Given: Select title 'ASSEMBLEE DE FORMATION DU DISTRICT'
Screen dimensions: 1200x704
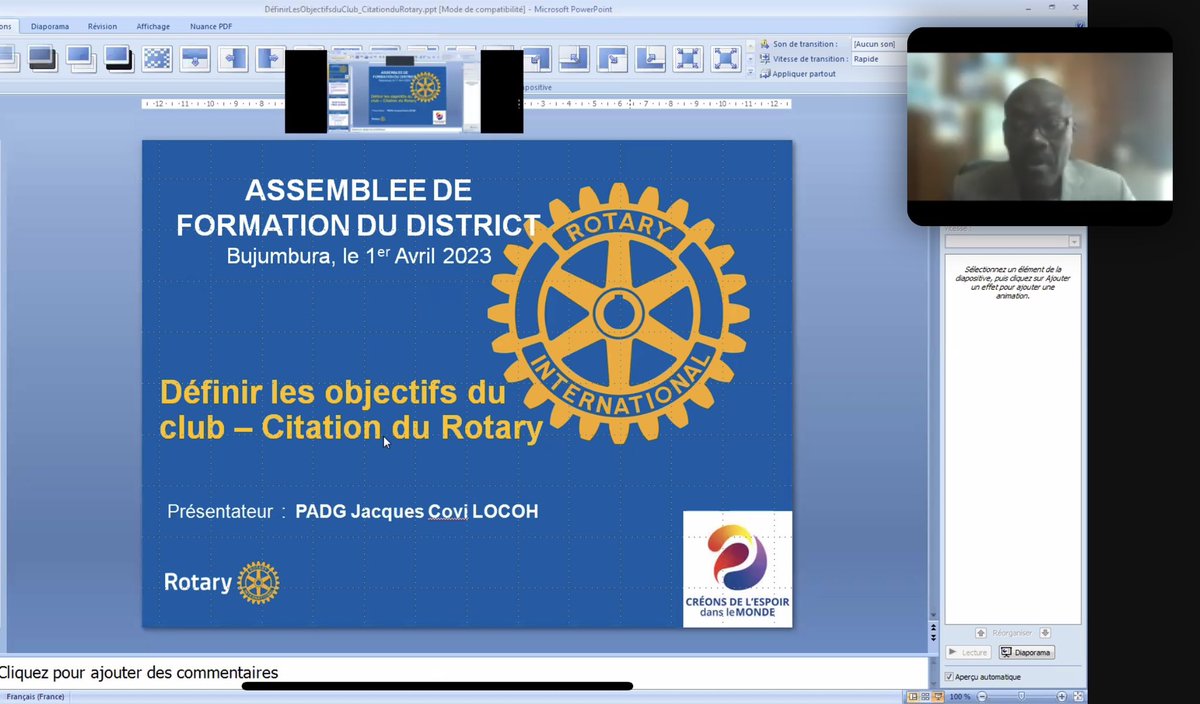Looking at the screenshot, I should pyautogui.click(x=358, y=207).
